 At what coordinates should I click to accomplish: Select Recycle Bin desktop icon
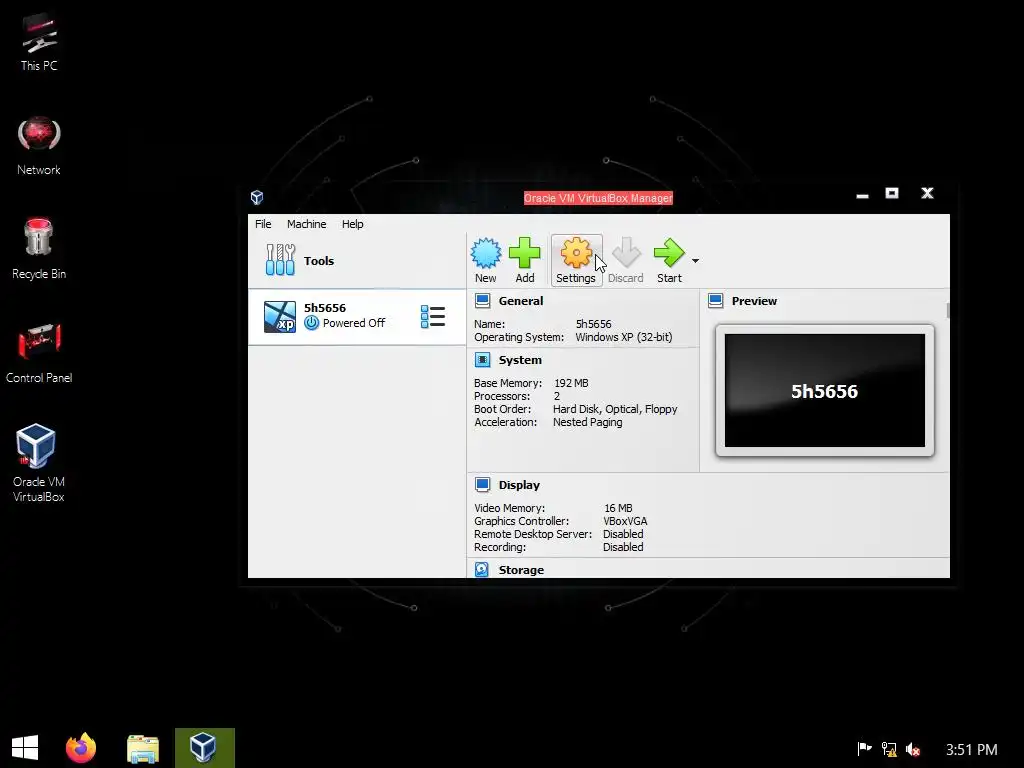pyautogui.click(x=39, y=249)
